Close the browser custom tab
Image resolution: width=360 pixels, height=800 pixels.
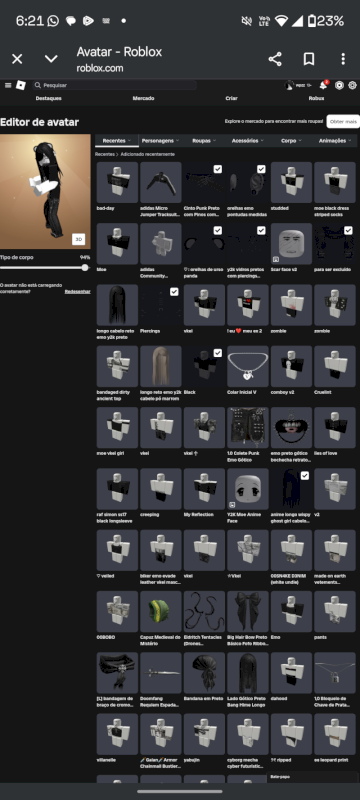pos(17,59)
